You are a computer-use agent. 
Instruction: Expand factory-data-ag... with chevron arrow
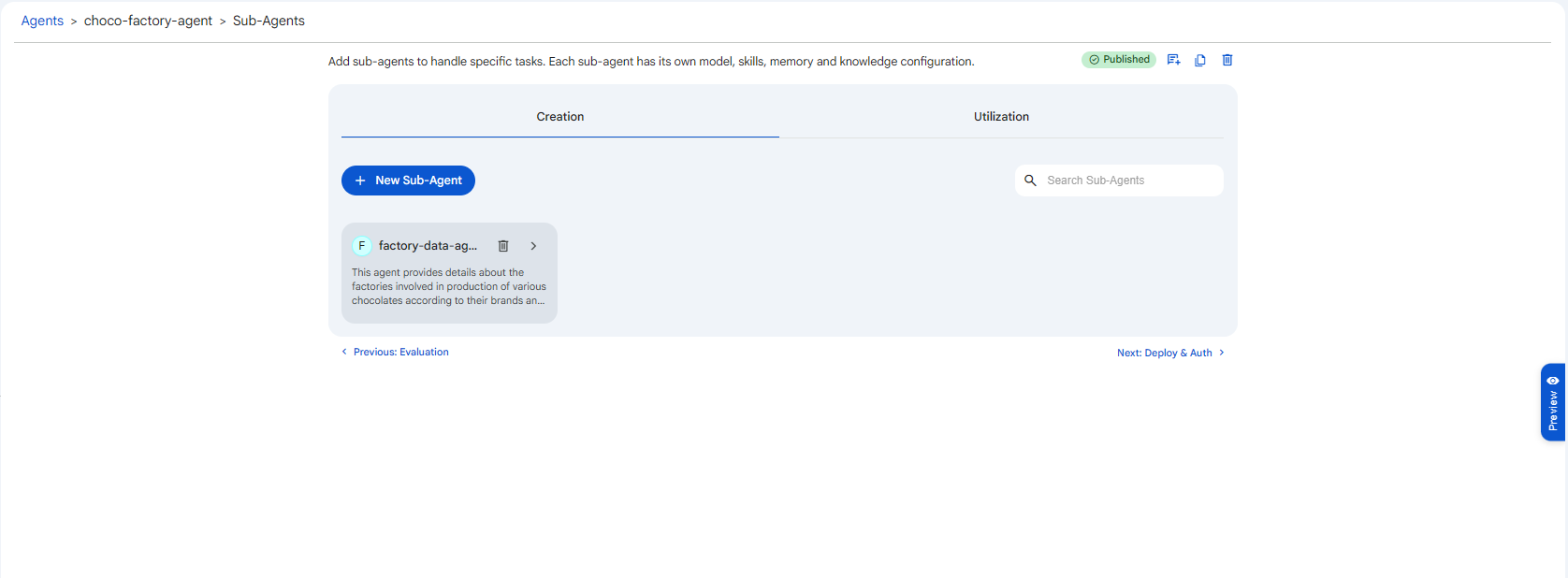coord(533,246)
